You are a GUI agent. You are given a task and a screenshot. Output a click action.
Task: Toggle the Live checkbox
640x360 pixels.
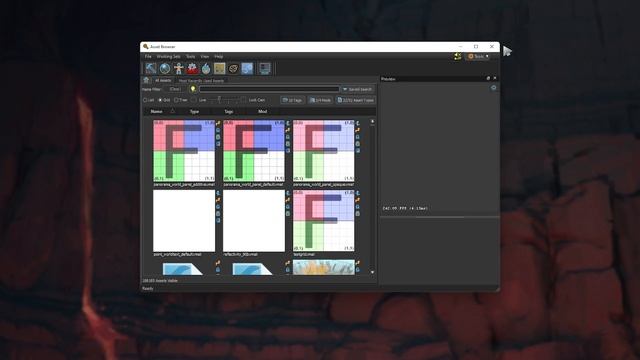tap(194, 100)
